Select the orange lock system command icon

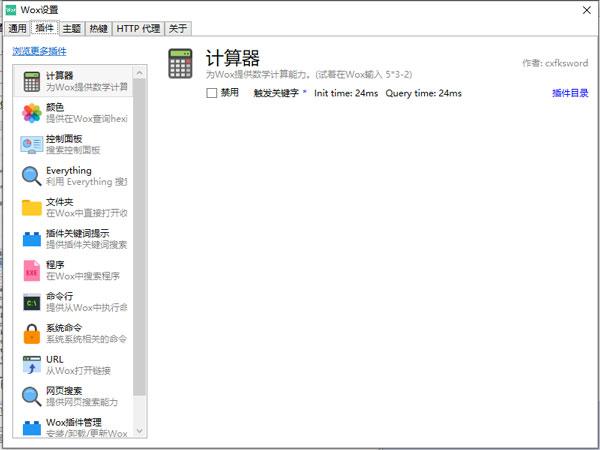pyautogui.click(x=32, y=334)
